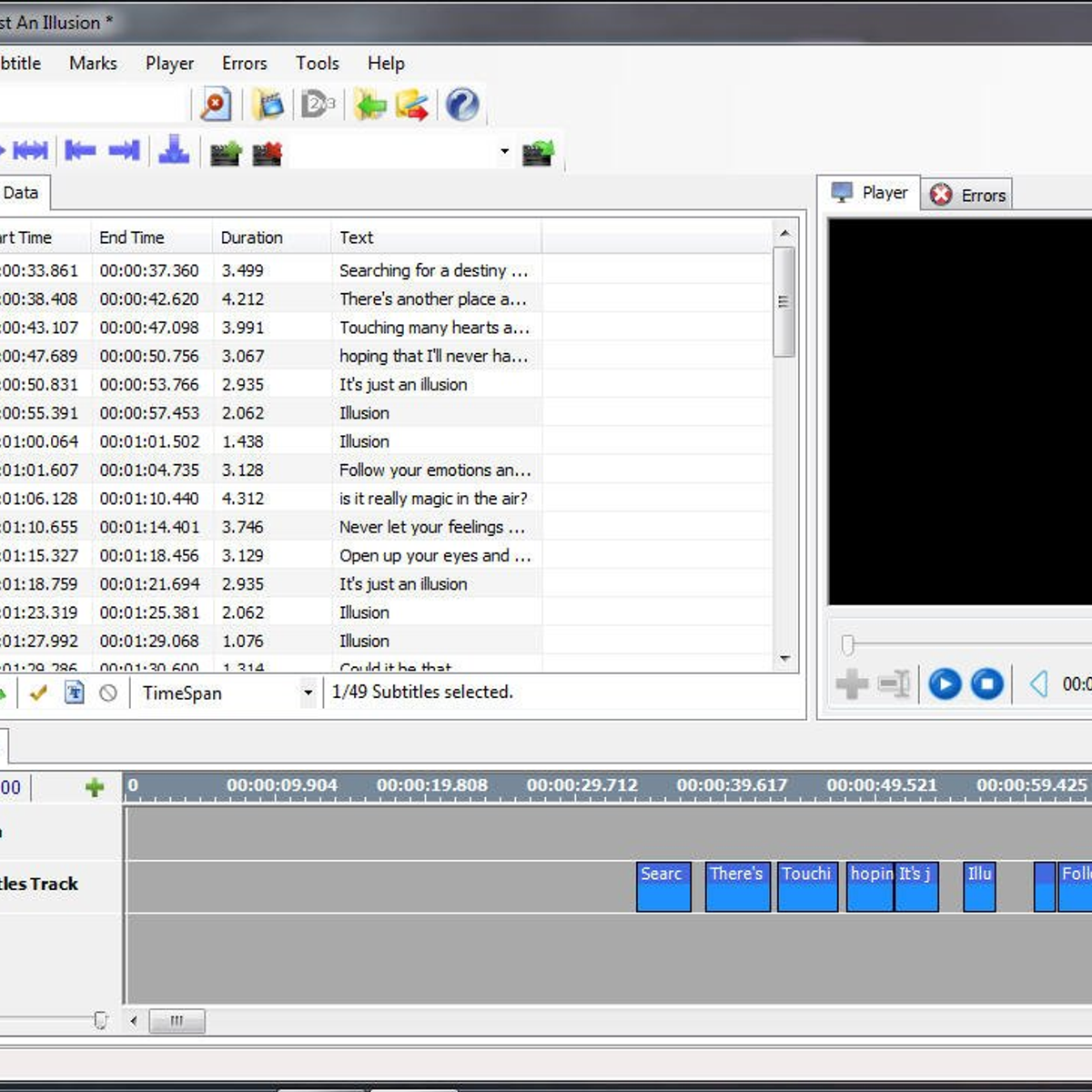Click the video seek slider handle
The width and height of the screenshot is (1092, 1092).
[848, 645]
